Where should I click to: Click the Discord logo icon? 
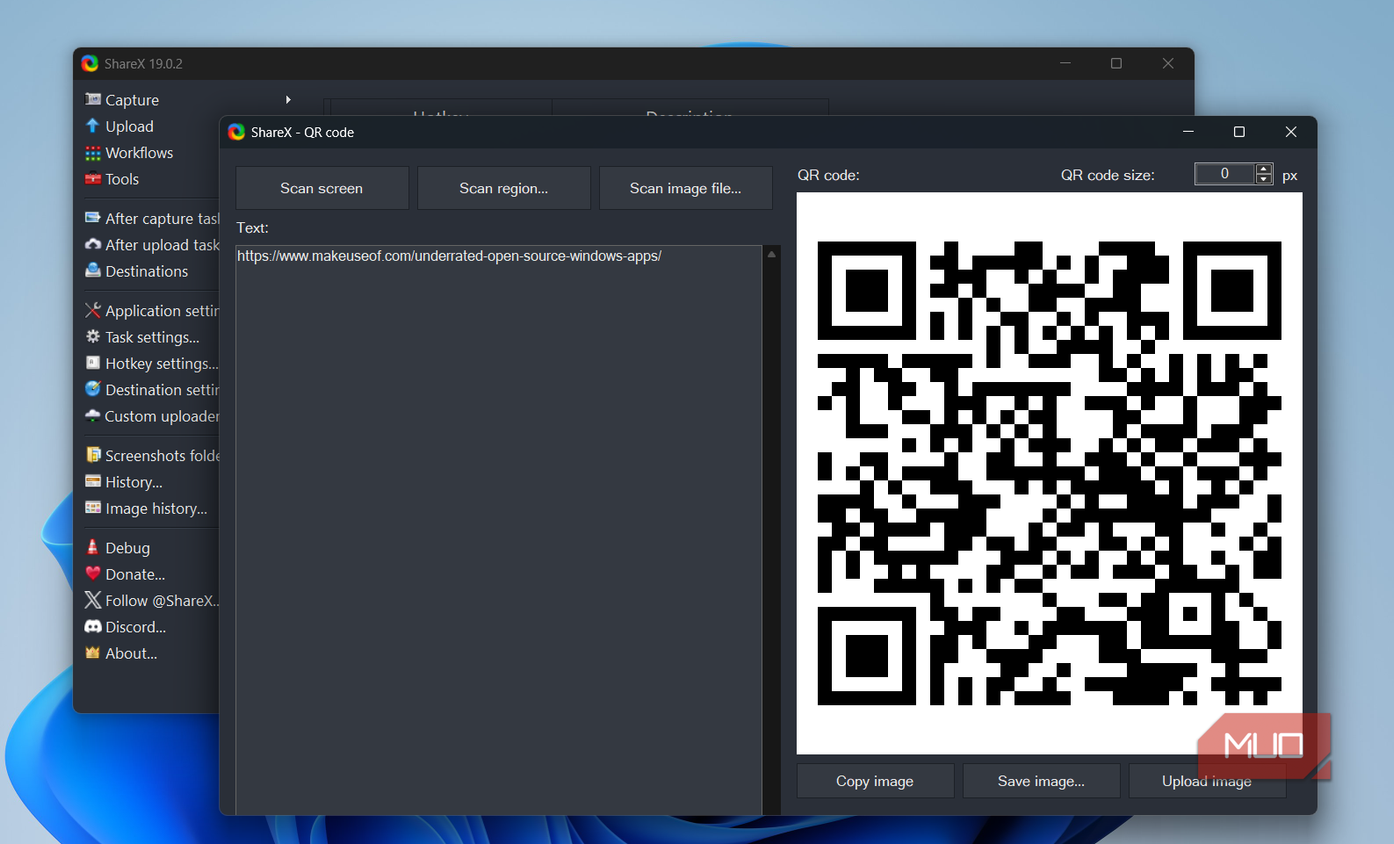(x=93, y=627)
